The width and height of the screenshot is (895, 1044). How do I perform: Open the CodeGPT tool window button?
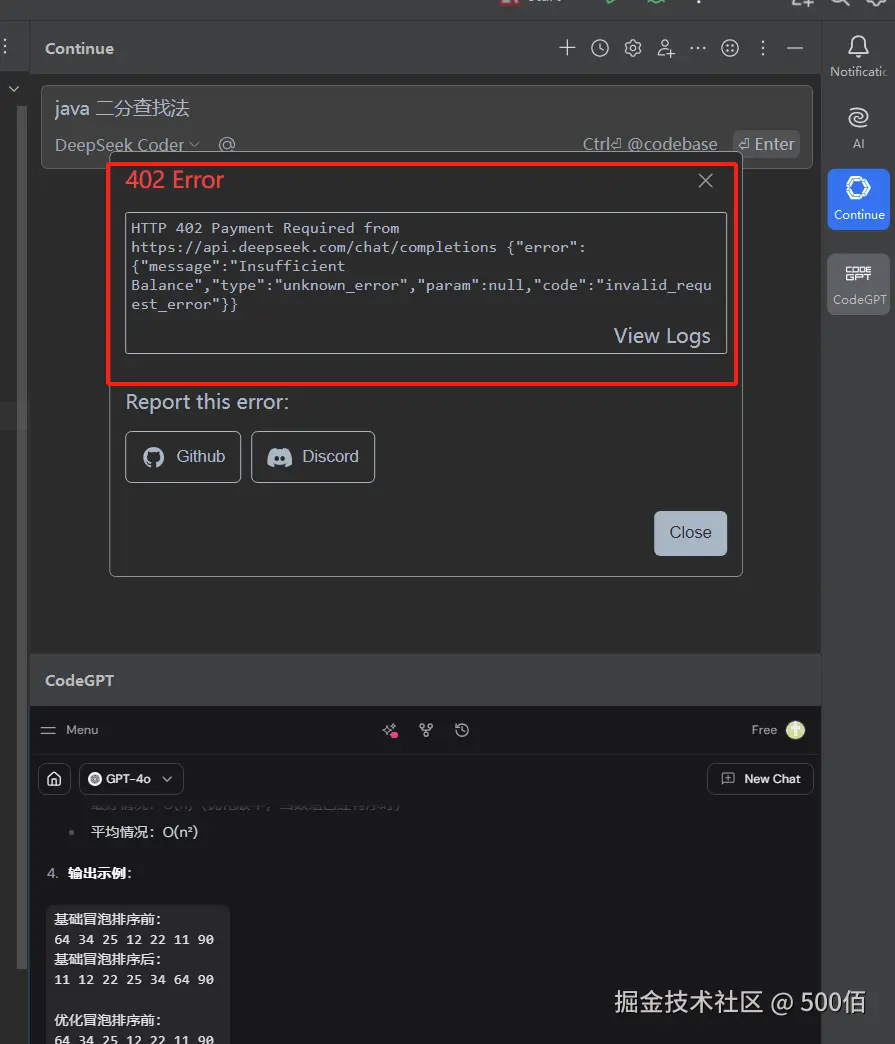tap(858, 284)
